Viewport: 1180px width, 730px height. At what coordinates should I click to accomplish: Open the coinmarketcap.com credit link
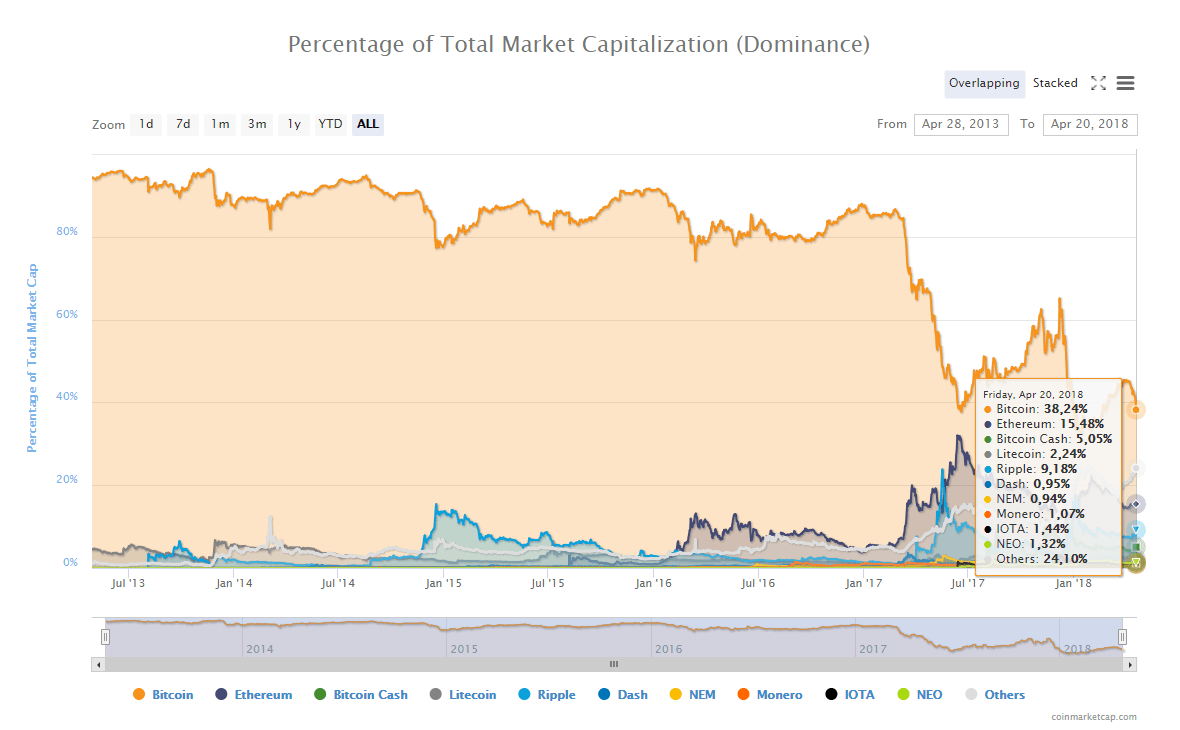1093,716
